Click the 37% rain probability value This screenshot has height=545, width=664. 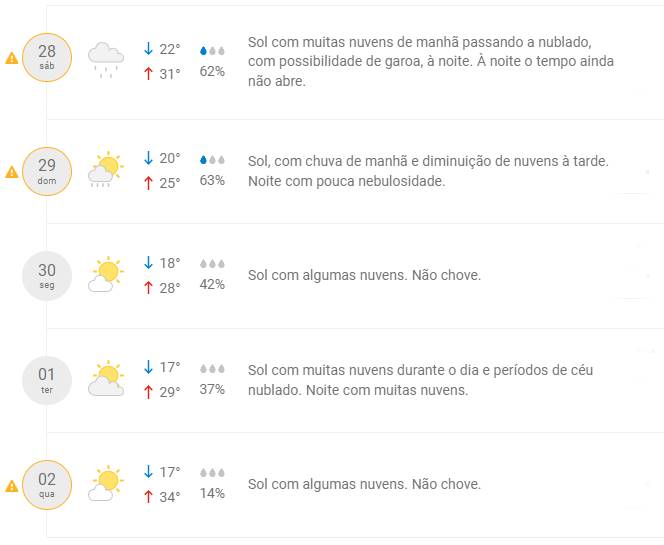point(212,389)
